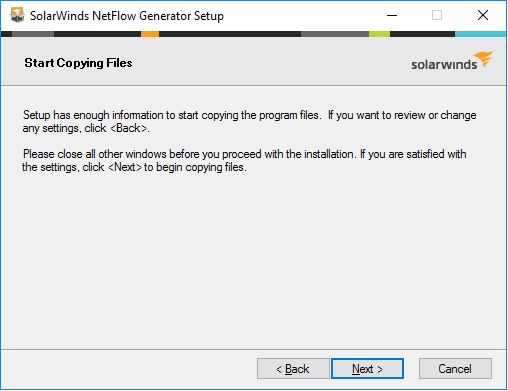
Task: Click the orange SolarWinds flame logo
Action: 483,59
